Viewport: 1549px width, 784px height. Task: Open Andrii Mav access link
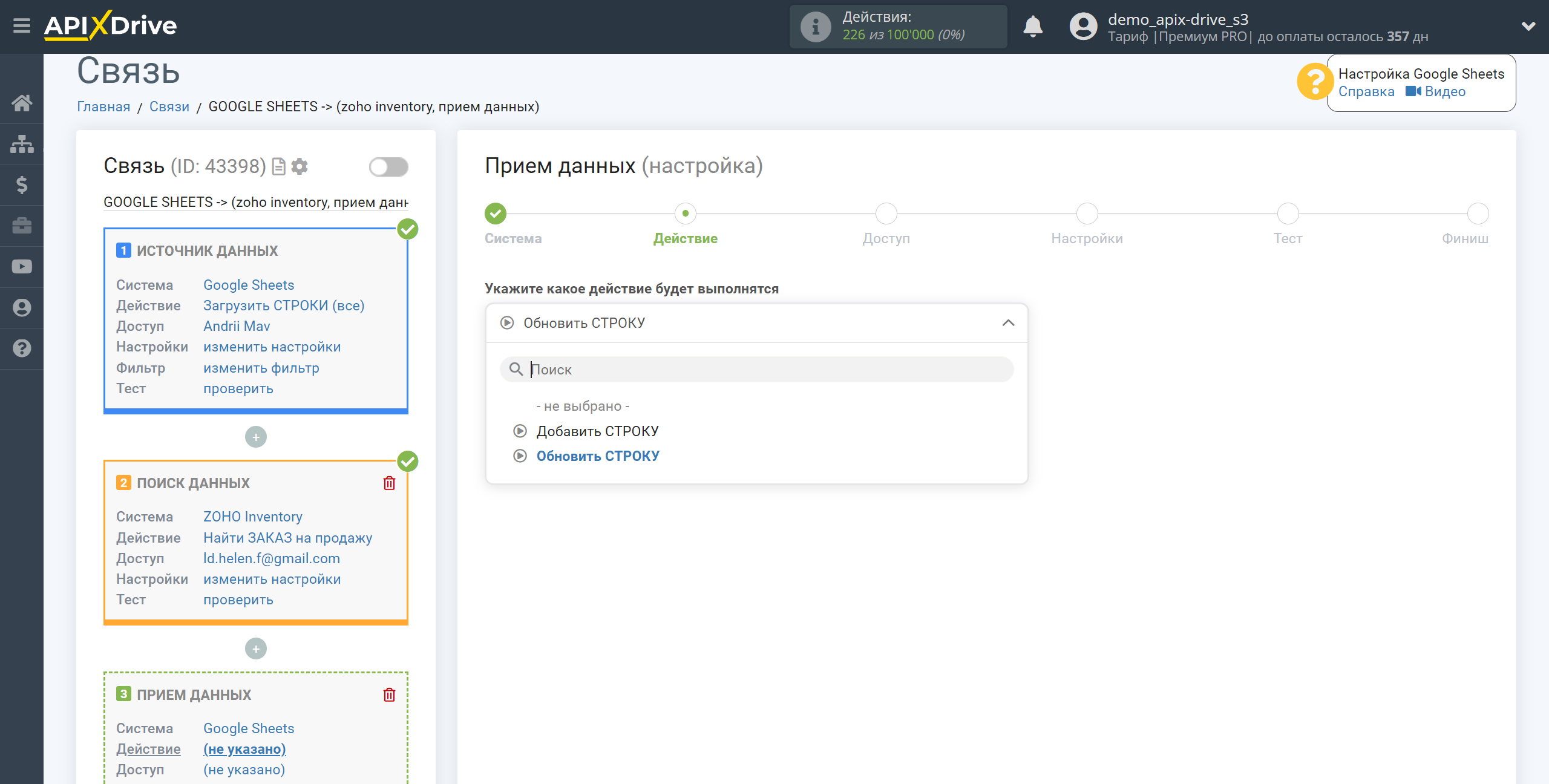click(237, 326)
